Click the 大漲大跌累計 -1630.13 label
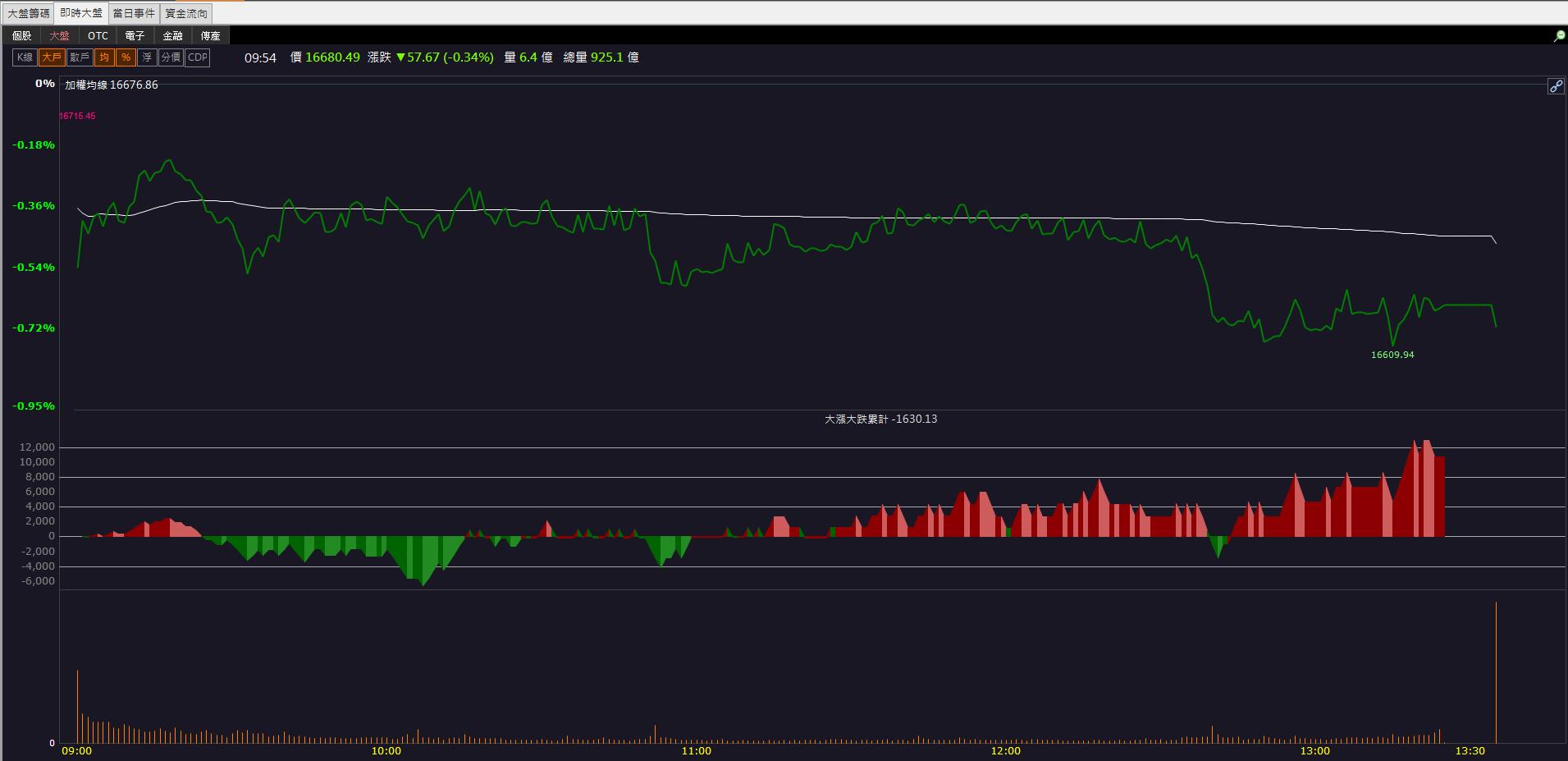1568x761 pixels. (880, 419)
